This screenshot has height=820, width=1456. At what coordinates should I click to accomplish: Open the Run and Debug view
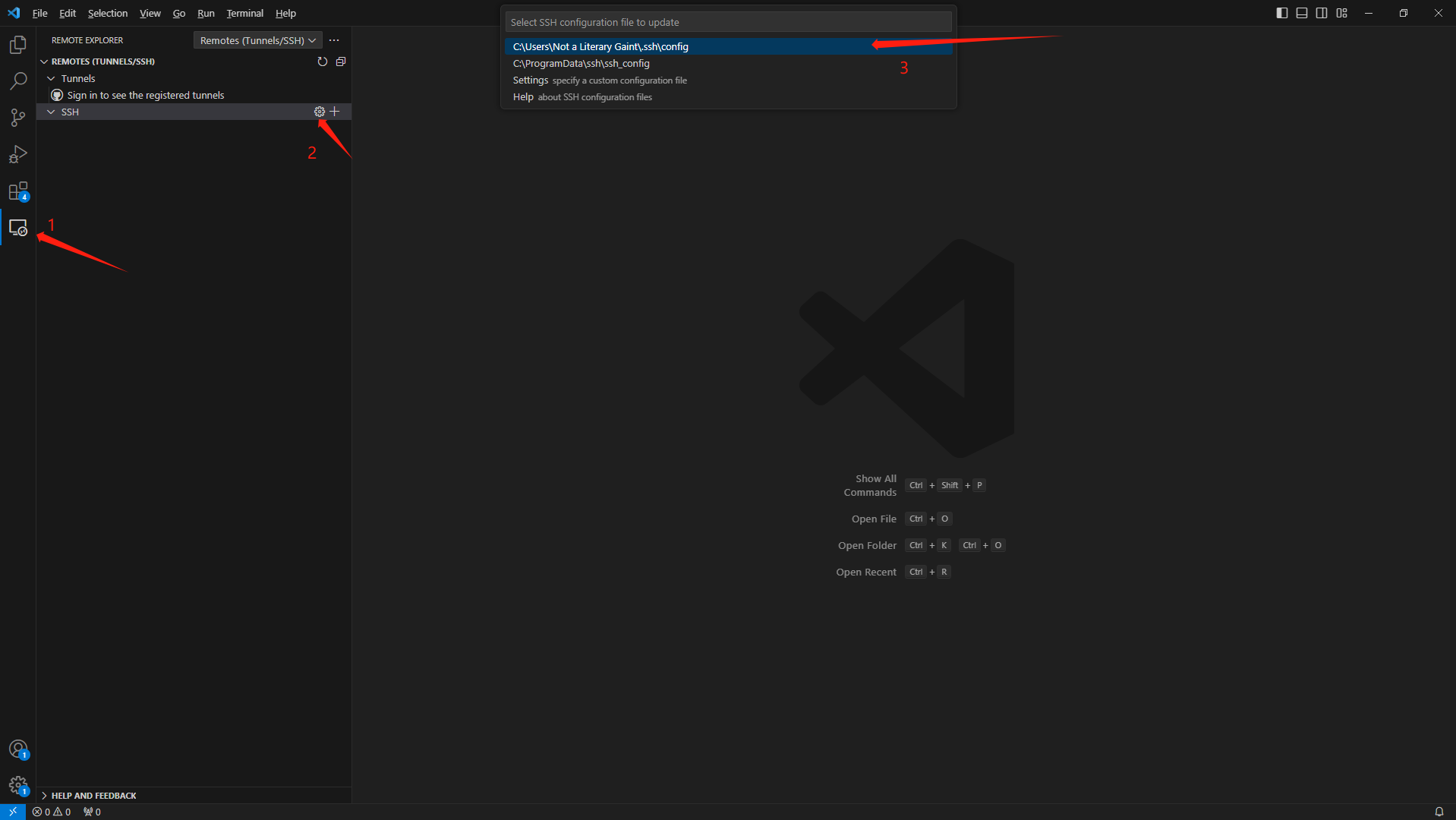(18, 154)
